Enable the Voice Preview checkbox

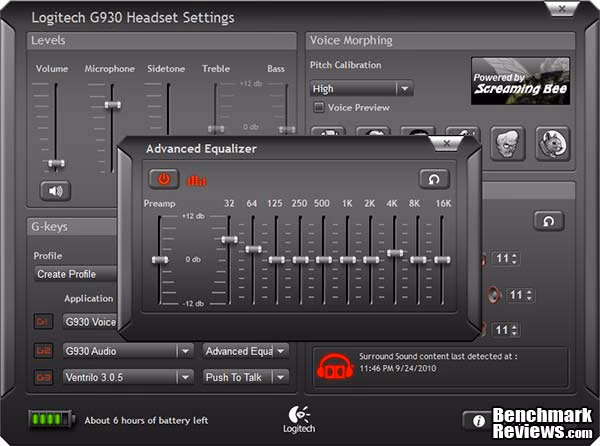(318, 107)
